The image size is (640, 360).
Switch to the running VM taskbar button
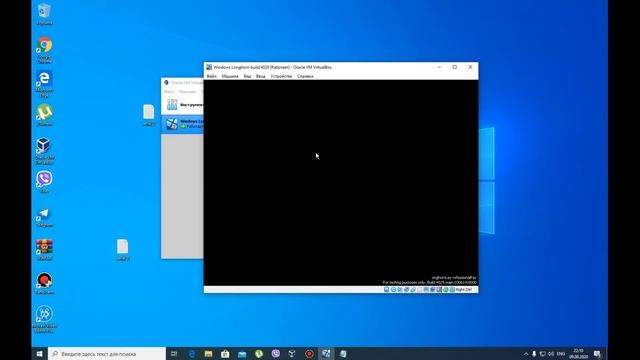(326, 353)
